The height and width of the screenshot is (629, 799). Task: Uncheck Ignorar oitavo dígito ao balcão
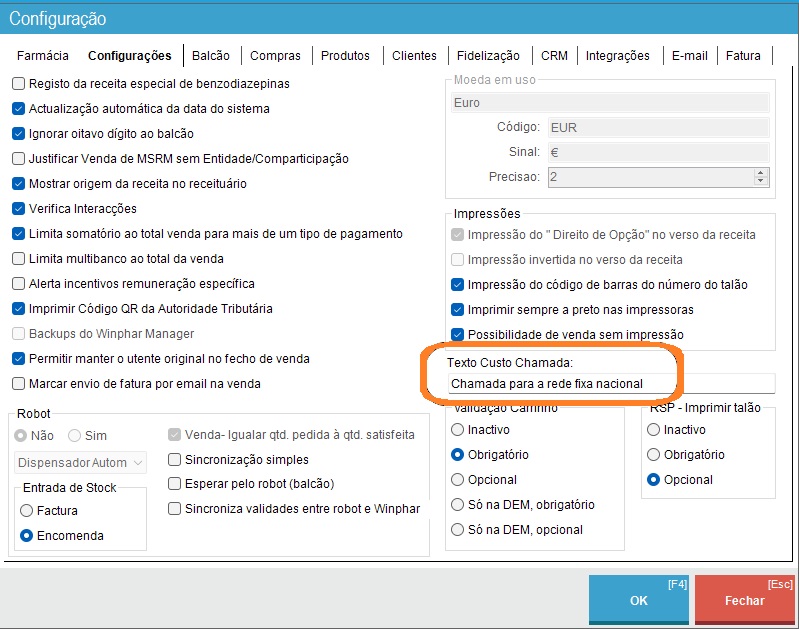click(19, 134)
